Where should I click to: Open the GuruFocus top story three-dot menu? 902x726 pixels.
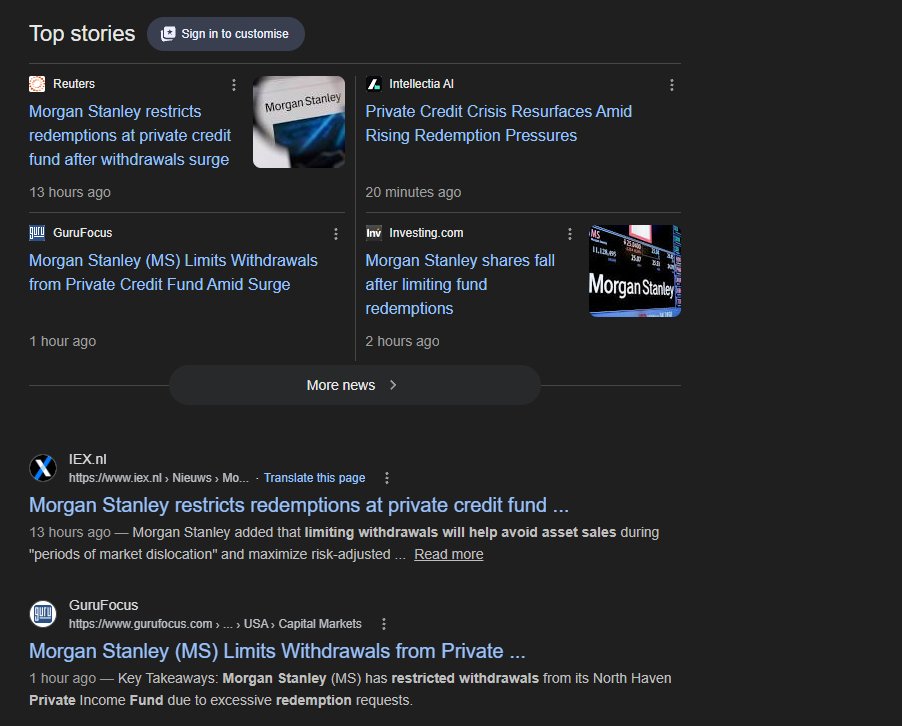tap(336, 234)
